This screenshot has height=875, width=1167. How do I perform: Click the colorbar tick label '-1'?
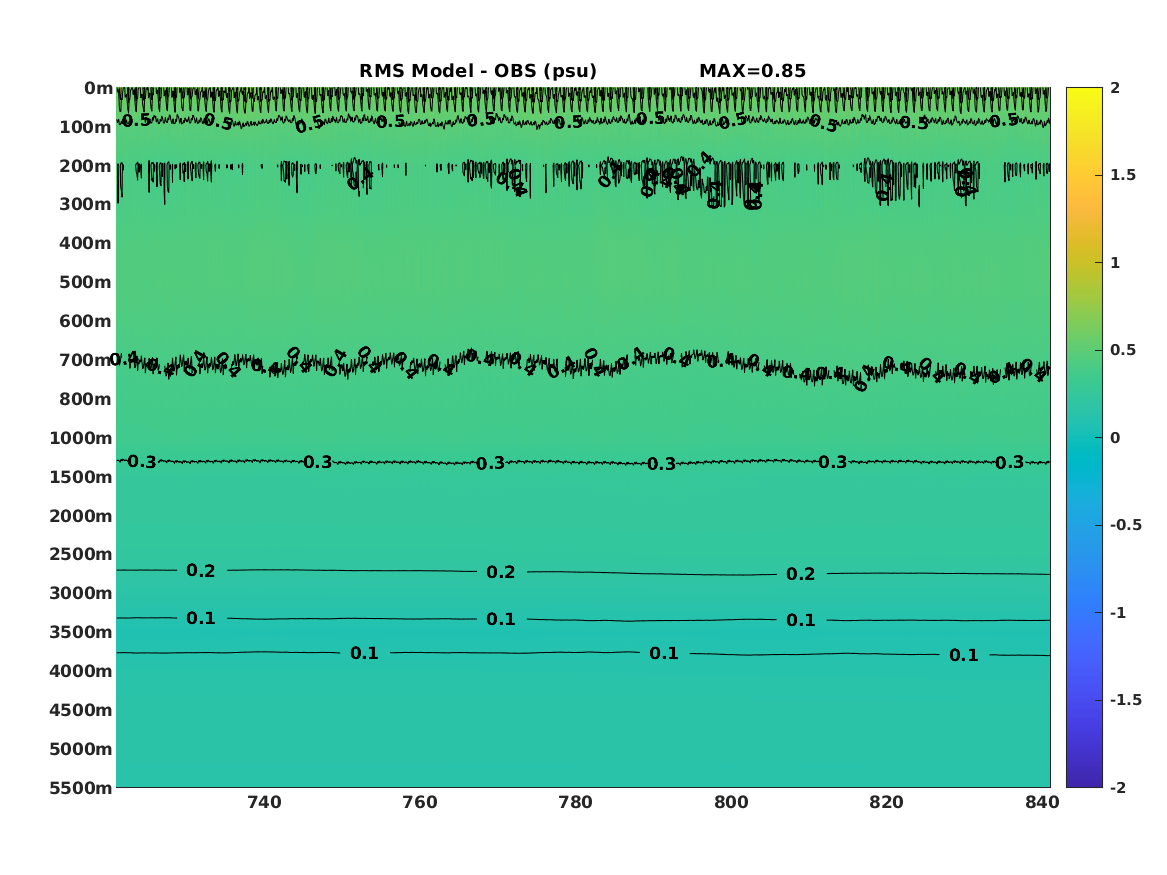point(1118,612)
